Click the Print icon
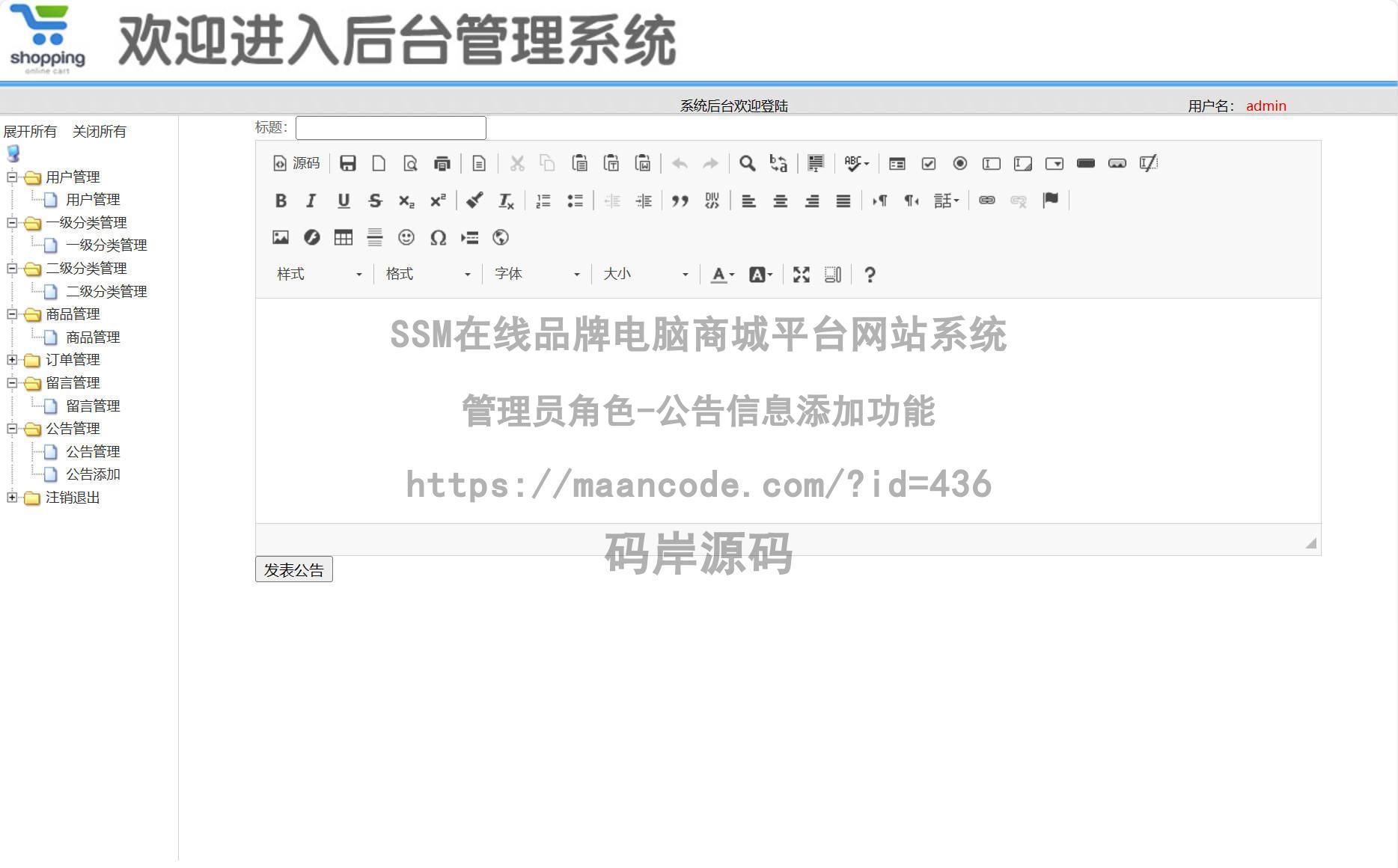Viewport: 1398px width, 868px height. pyautogui.click(x=442, y=163)
